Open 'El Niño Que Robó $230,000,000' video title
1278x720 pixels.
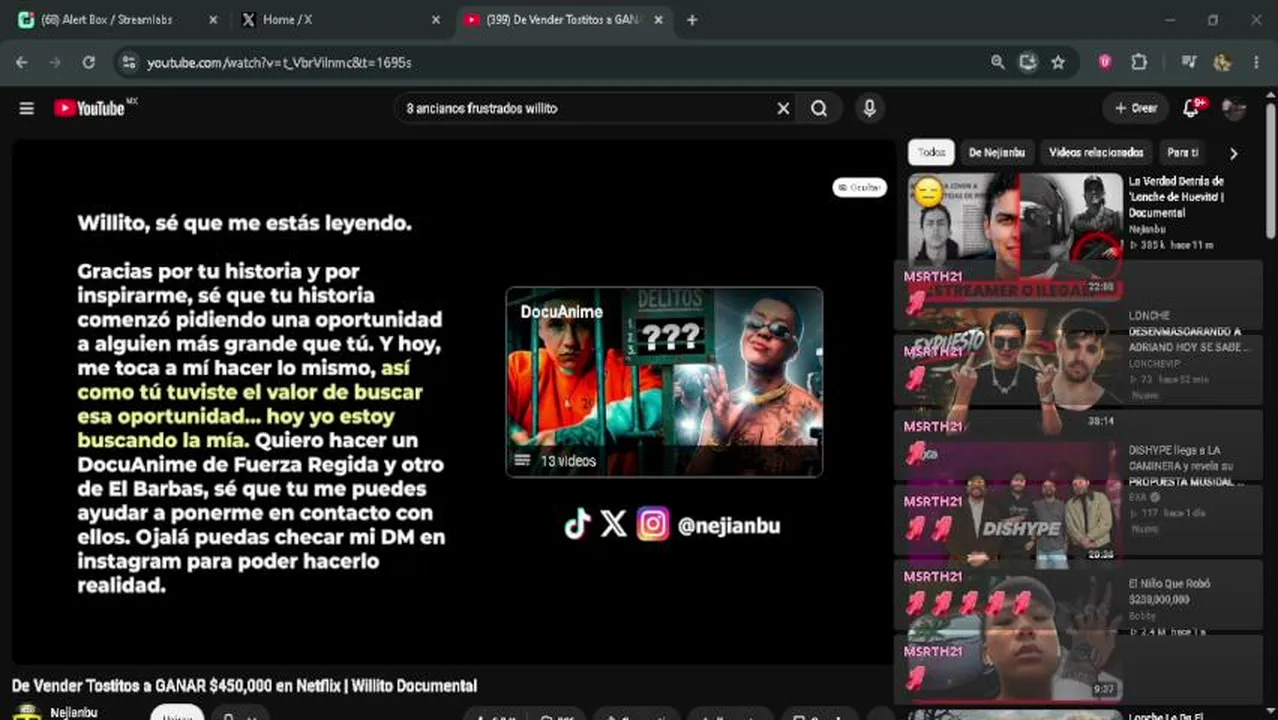coord(1170,591)
